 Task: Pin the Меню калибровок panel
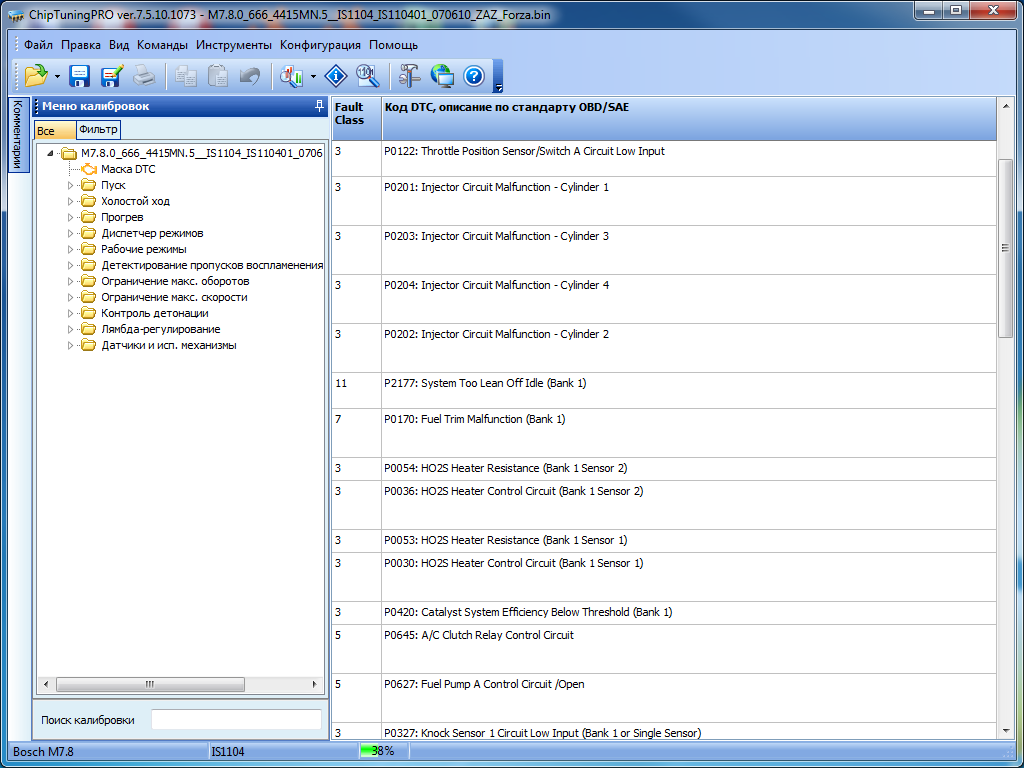click(x=319, y=106)
